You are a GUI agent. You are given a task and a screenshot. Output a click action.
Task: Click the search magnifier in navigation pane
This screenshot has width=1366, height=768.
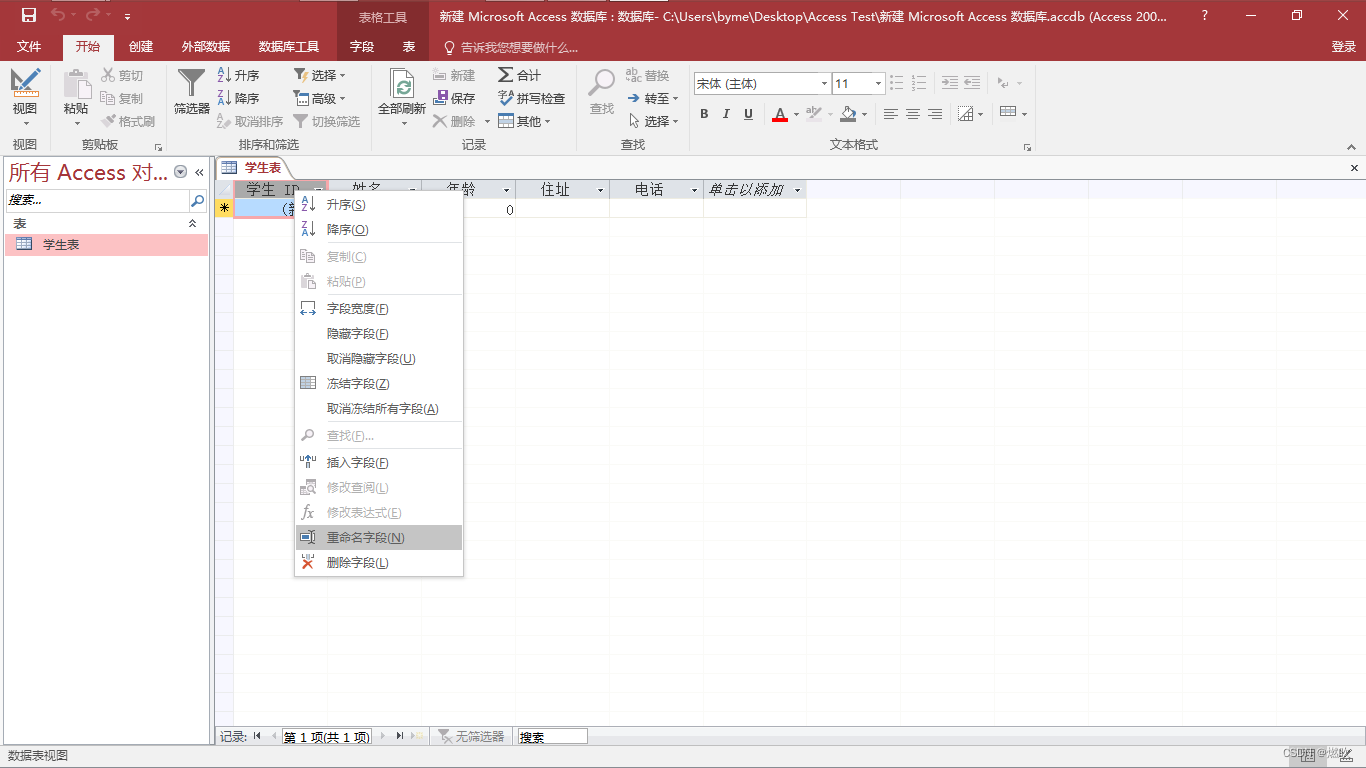point(198,200)
